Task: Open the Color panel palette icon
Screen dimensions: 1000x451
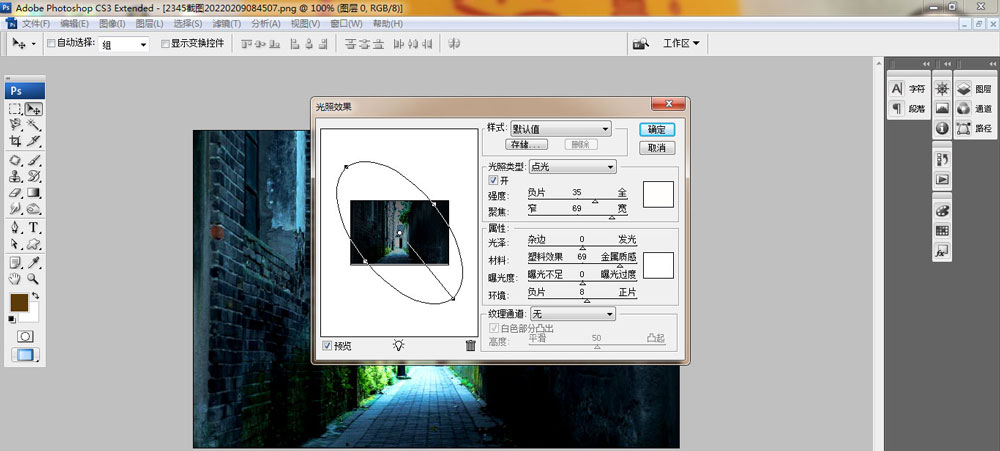Action: click(942, 211)
